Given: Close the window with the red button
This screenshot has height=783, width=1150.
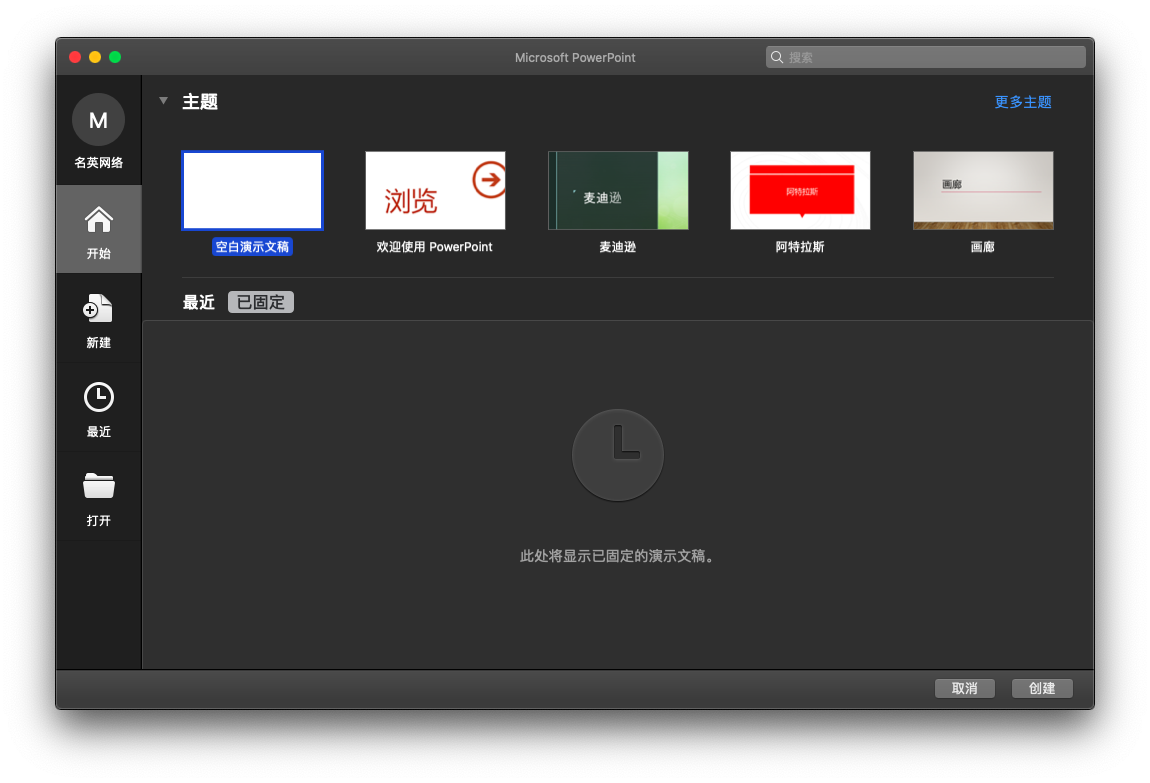Looking at the screenshot, I should click(x=75, y=57).
